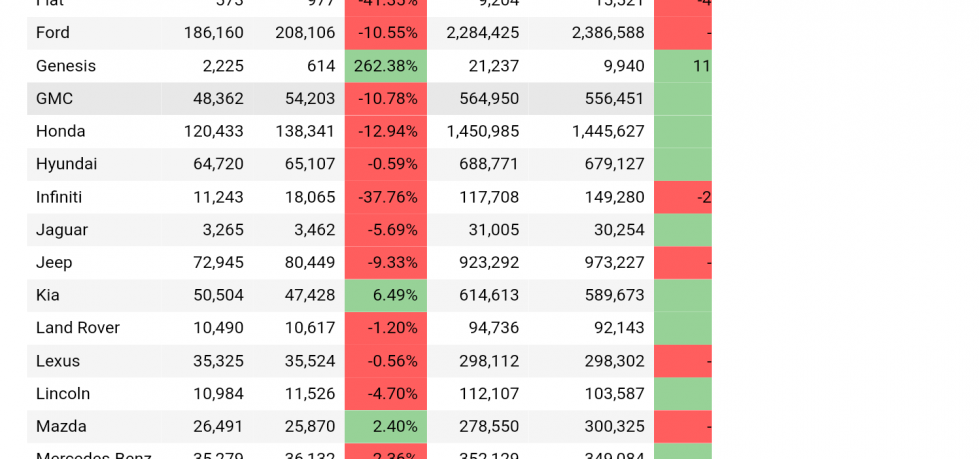This screenshot has height=459, width=979.
Task: Select Kia's 589,673 figure
Action: pos(614,295)
